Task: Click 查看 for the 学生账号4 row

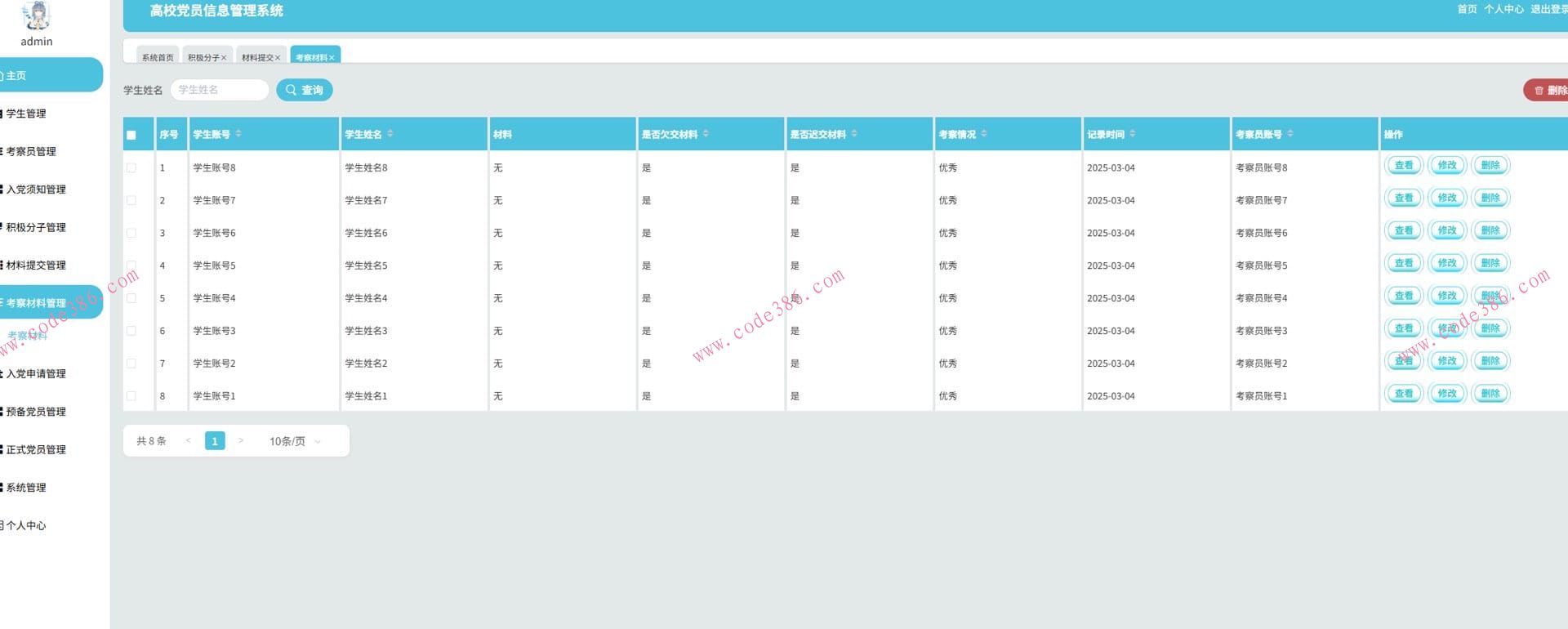Action: [x=1404, y=296]
